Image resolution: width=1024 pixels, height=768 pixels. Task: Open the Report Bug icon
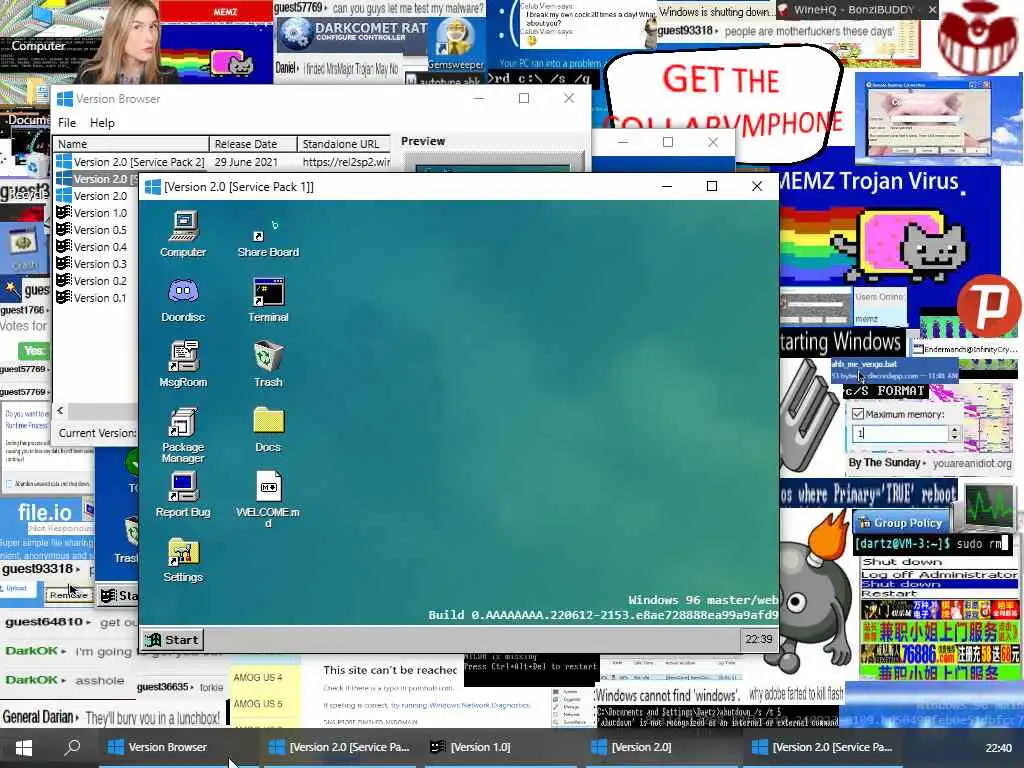point(184,494)
